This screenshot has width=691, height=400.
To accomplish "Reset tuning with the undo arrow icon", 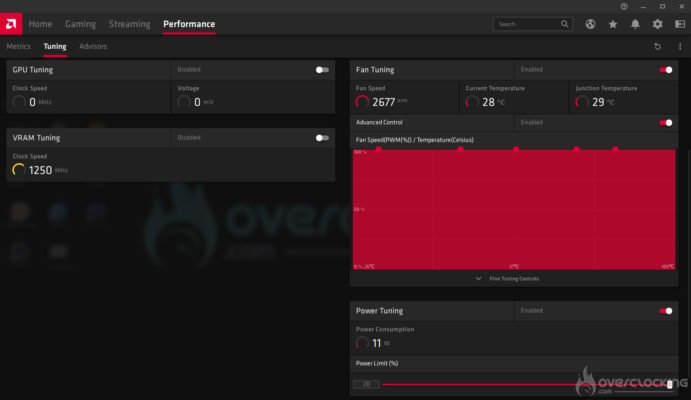I will click(x=658, y=46).
